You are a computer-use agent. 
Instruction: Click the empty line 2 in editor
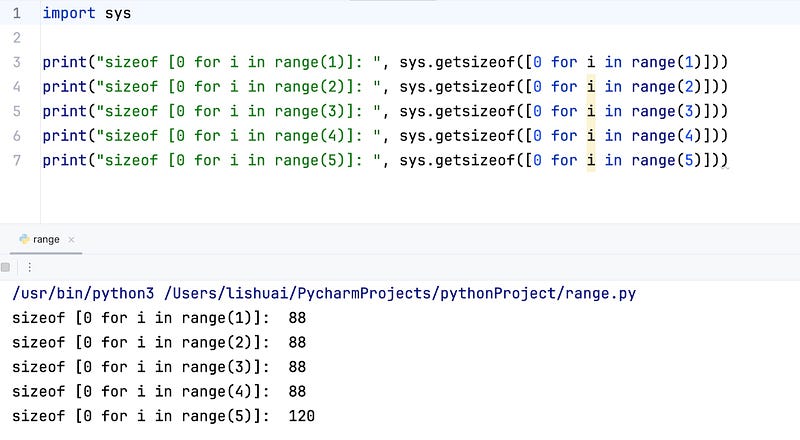(x=300, y=38)
